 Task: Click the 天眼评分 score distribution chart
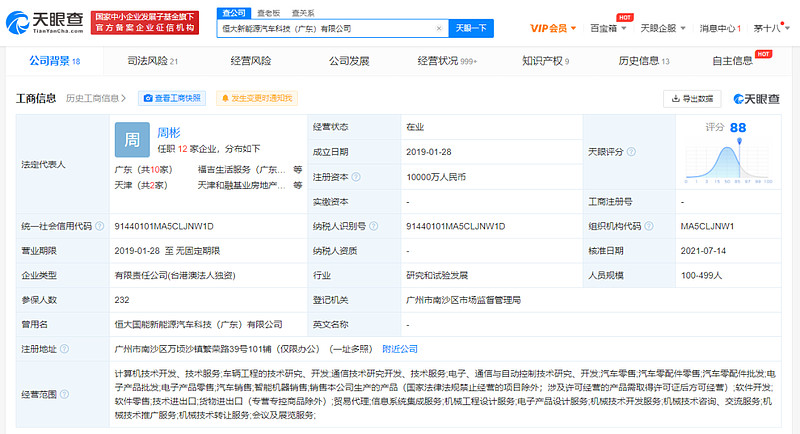click(729, 163)
